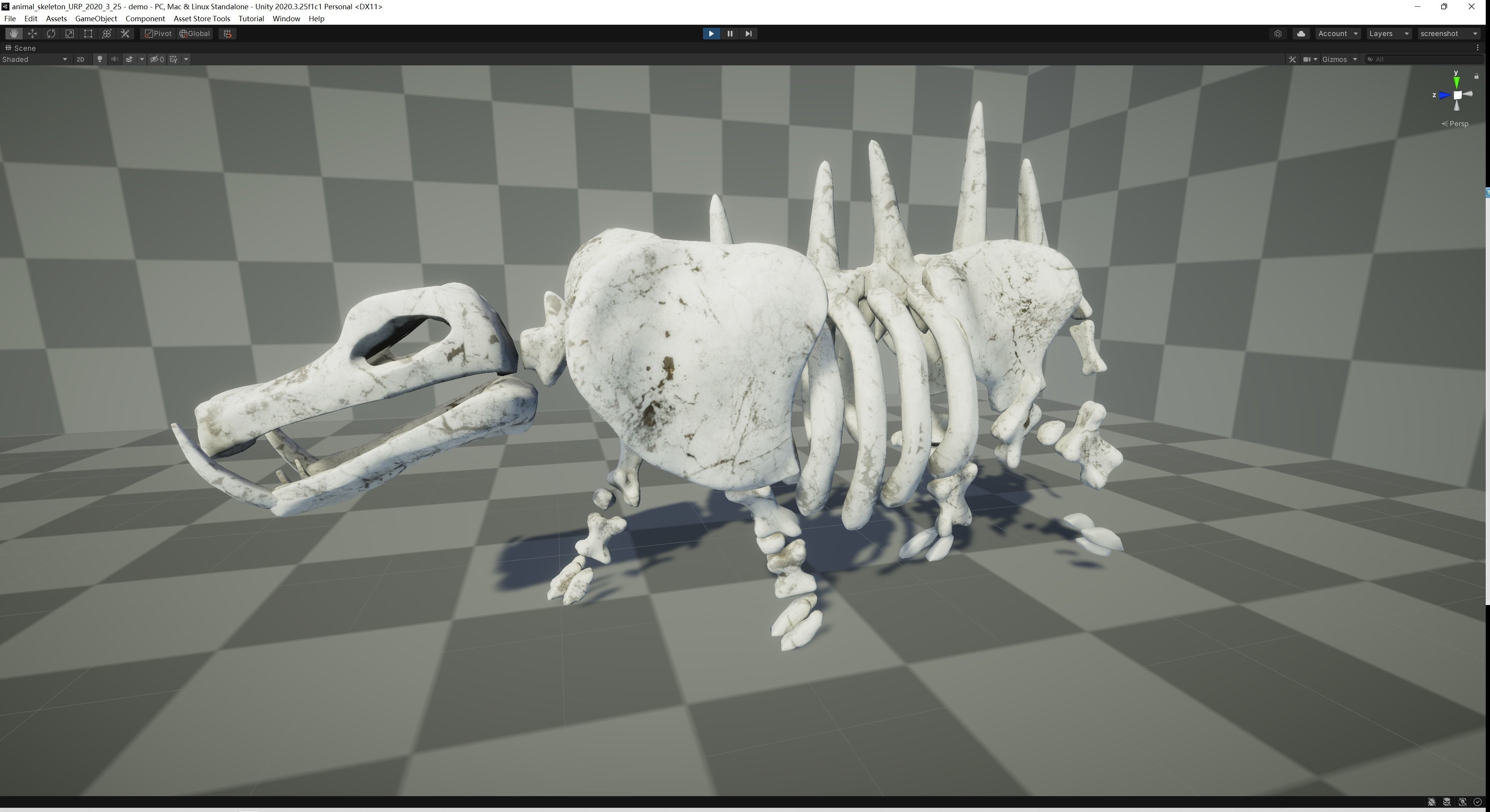
Task: Open the cloud services panel
Action: tap(1301, 34)
